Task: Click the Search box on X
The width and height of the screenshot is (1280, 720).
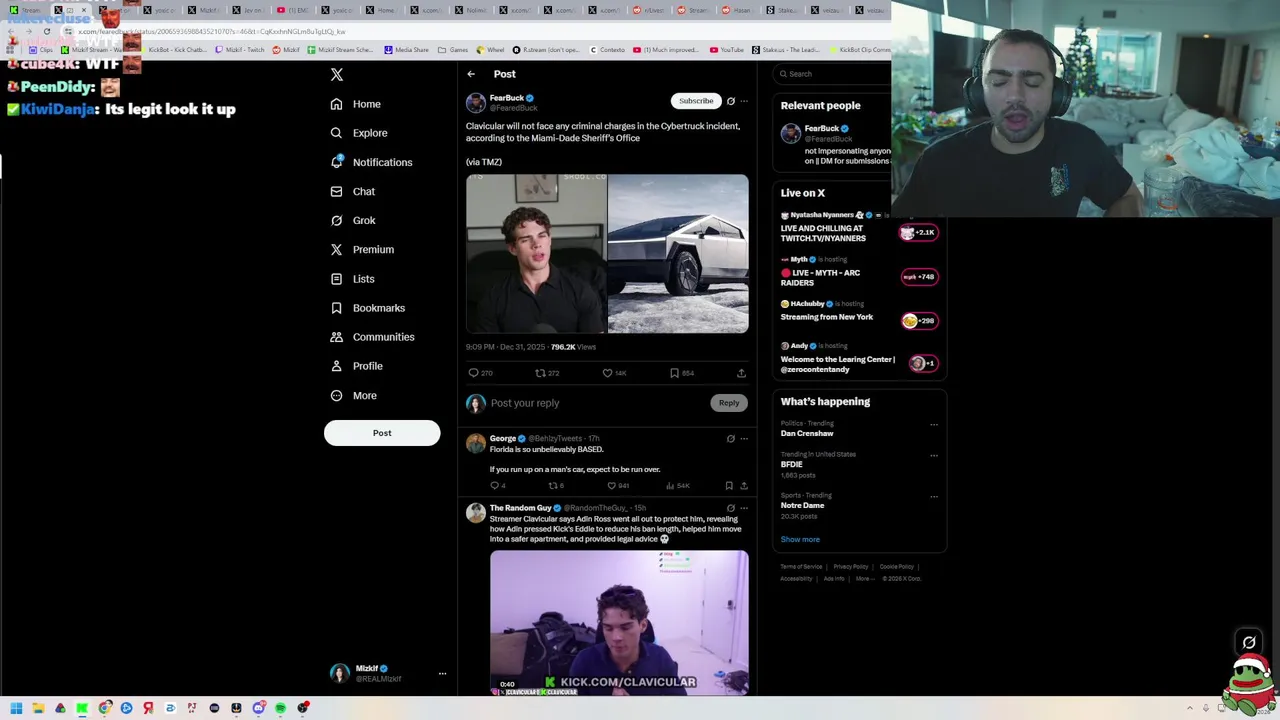Action: tap(833, 74)
